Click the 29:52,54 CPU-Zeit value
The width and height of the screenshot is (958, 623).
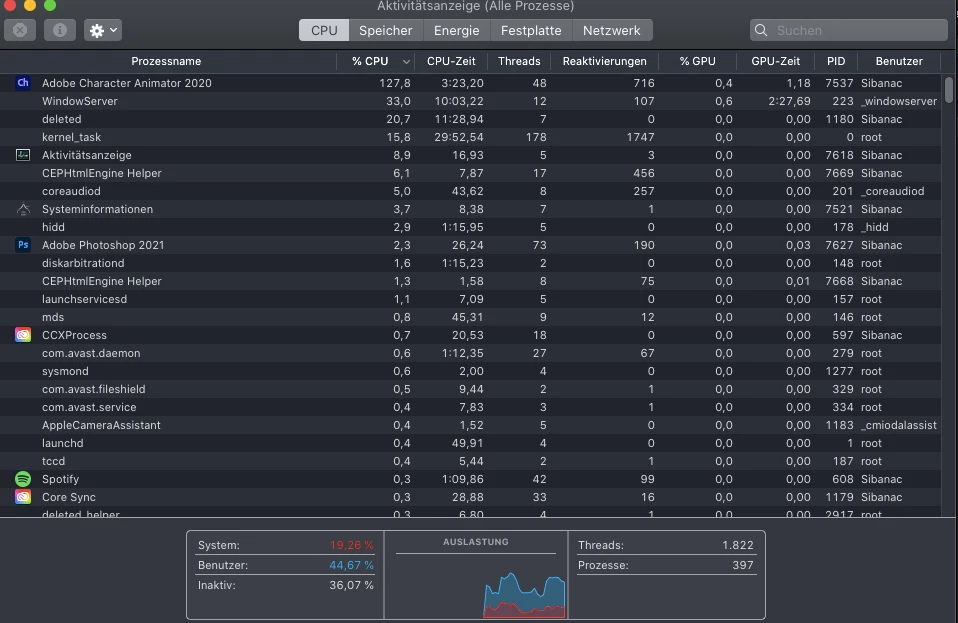point(459,137)
